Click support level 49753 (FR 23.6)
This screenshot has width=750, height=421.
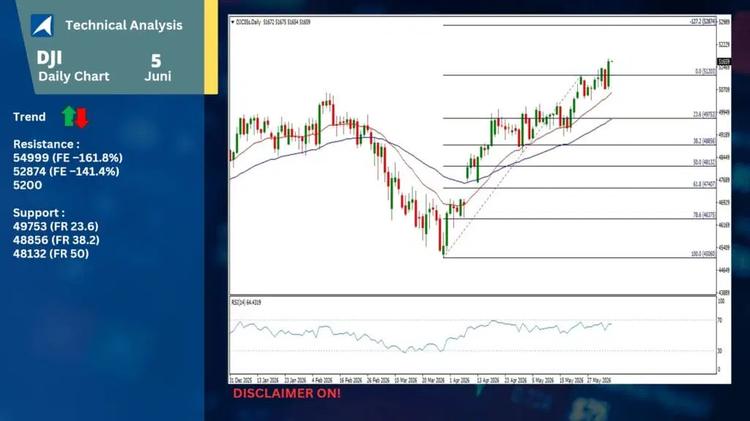tap(56, 226)
